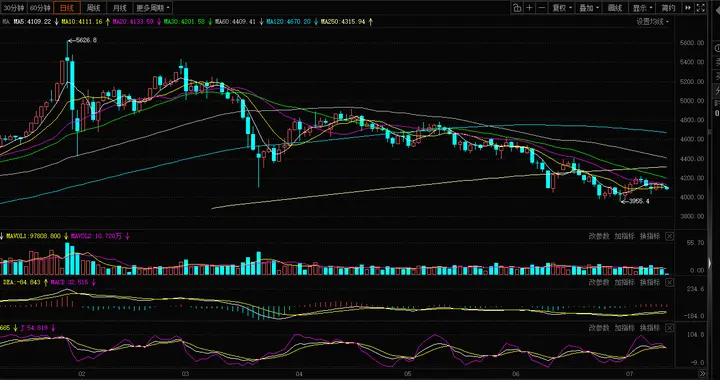Image resolution: width=720 pixels, height=380 pixels.
Task: Open the 叠加 overlay dropdown
Action: pos(589,8)
